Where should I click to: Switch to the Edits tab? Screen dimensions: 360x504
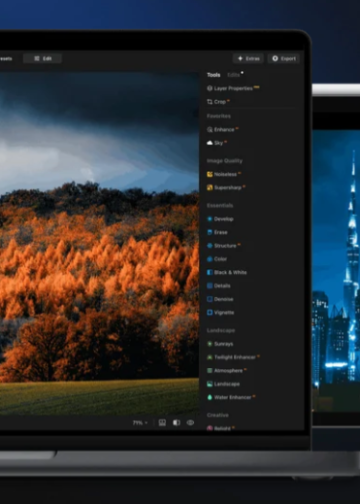234,75
